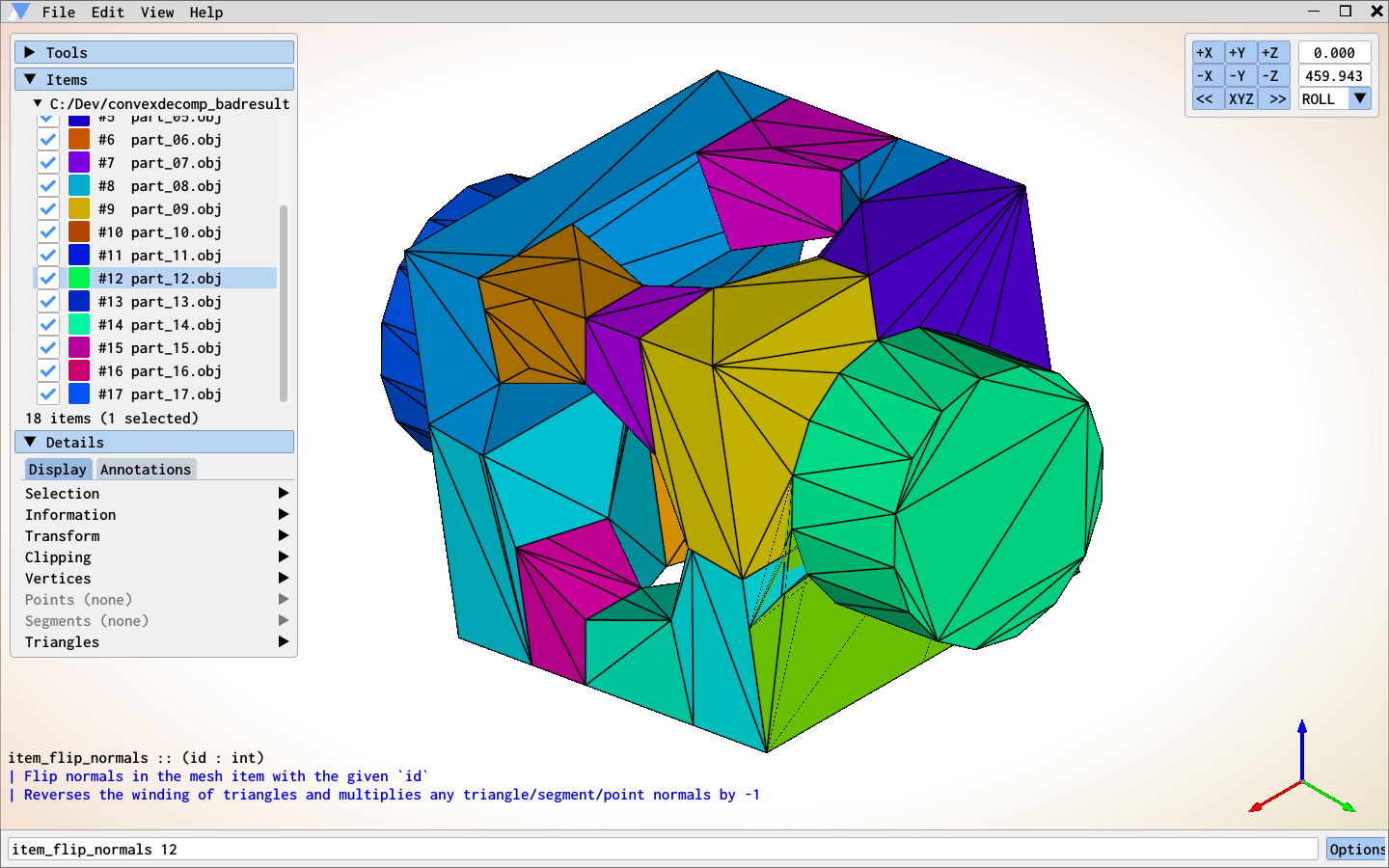The width and height of the screenshot is (1389, 868).
Task: Click the +Y view axis button
Action: click(x=1240, y=53)
